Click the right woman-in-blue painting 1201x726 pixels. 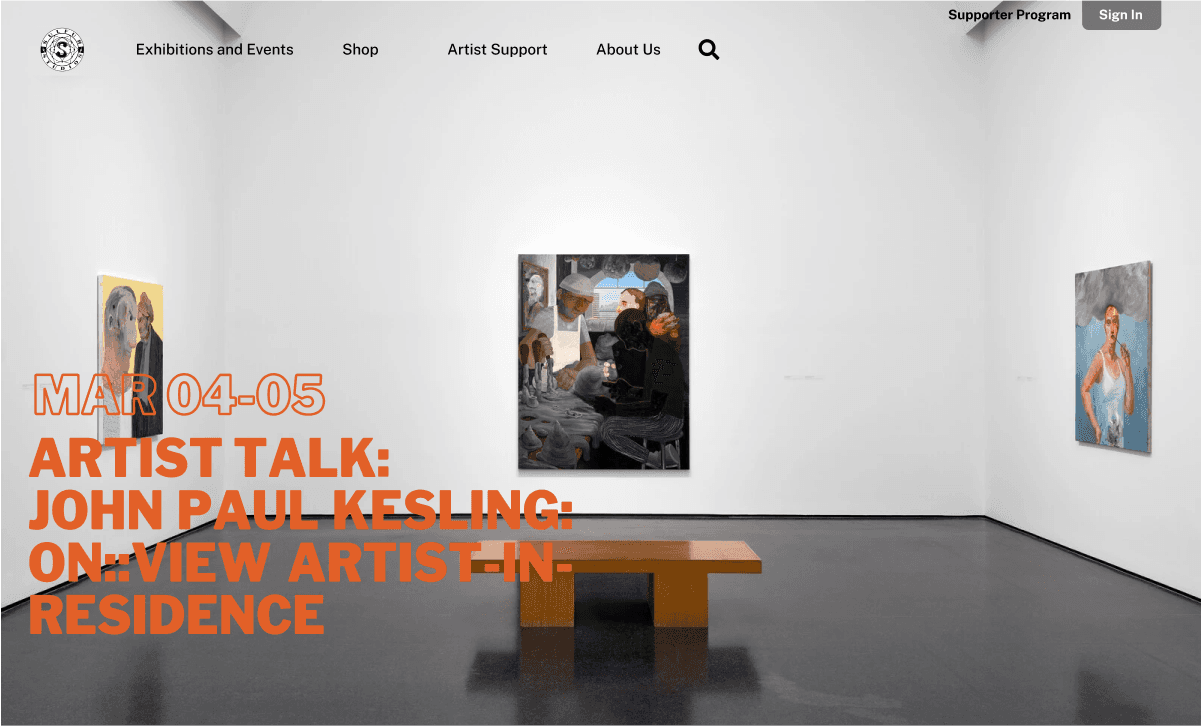1113,357
